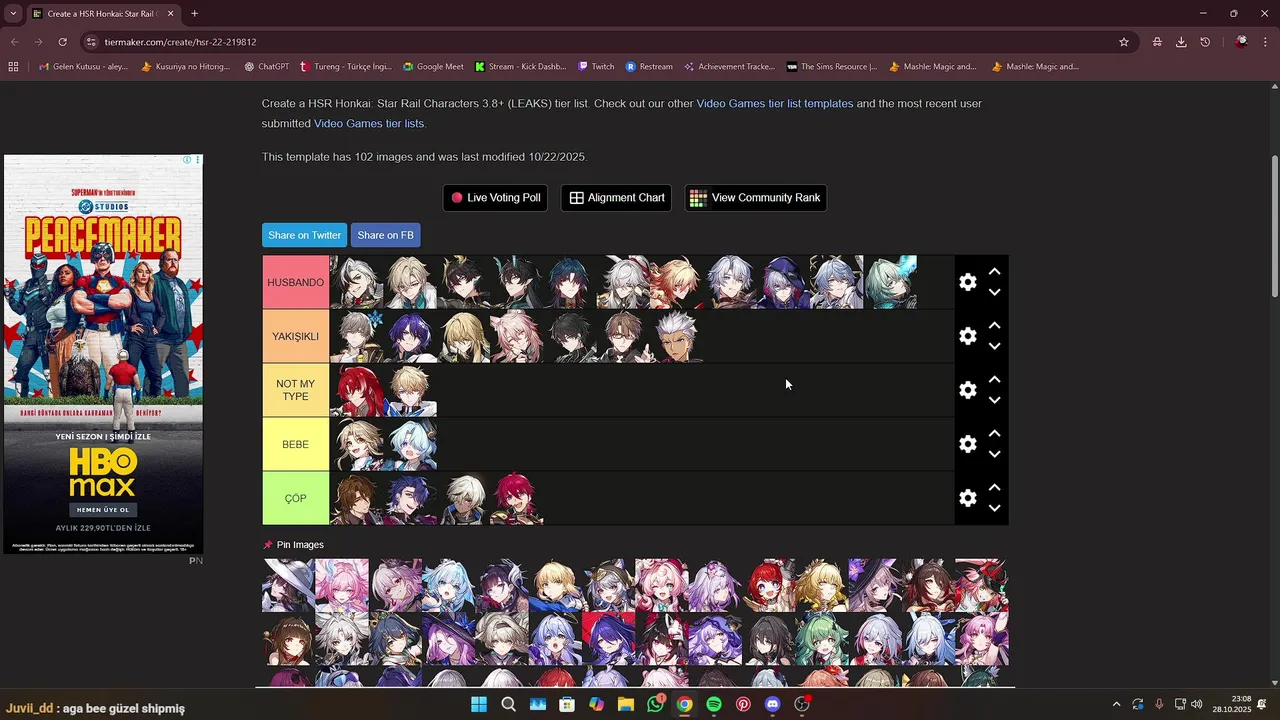Open ChatGPT bookmark
The height and width of the screenshot is (720, 1280).
pos(266,67)
